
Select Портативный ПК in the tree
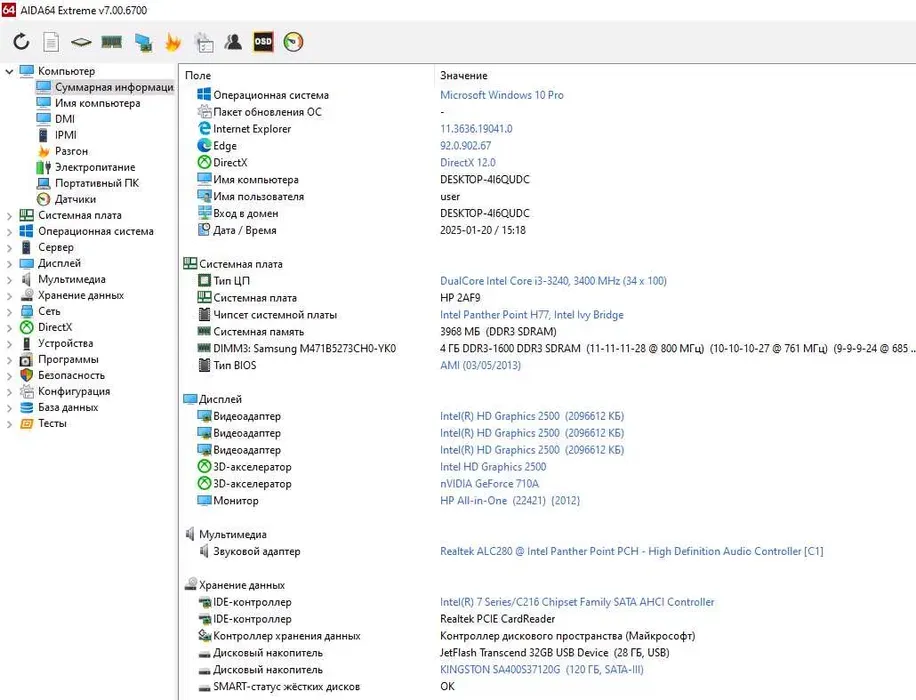tap(88, 183)
